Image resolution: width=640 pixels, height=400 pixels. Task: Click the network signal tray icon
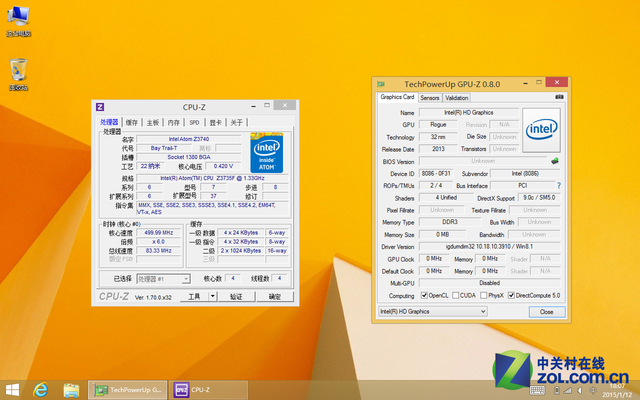tap(567, 390)
